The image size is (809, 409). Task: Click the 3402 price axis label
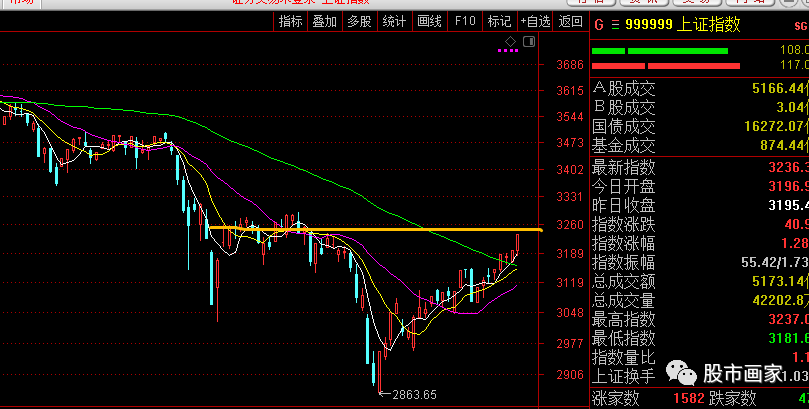click(570, 169)
